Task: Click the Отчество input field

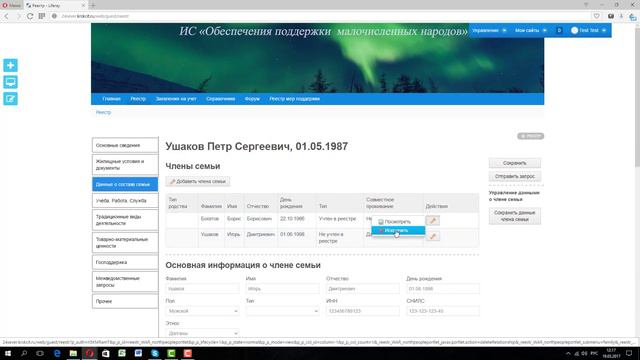Action: 363,289
